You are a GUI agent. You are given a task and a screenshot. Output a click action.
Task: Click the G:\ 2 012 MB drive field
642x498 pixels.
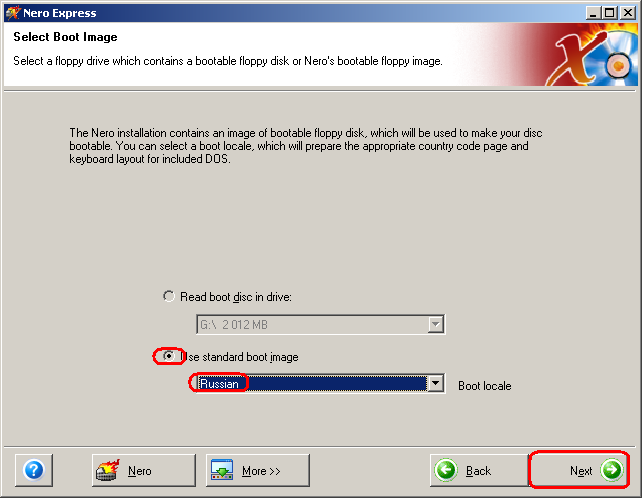pyautogui.click(x=321, y=324)
